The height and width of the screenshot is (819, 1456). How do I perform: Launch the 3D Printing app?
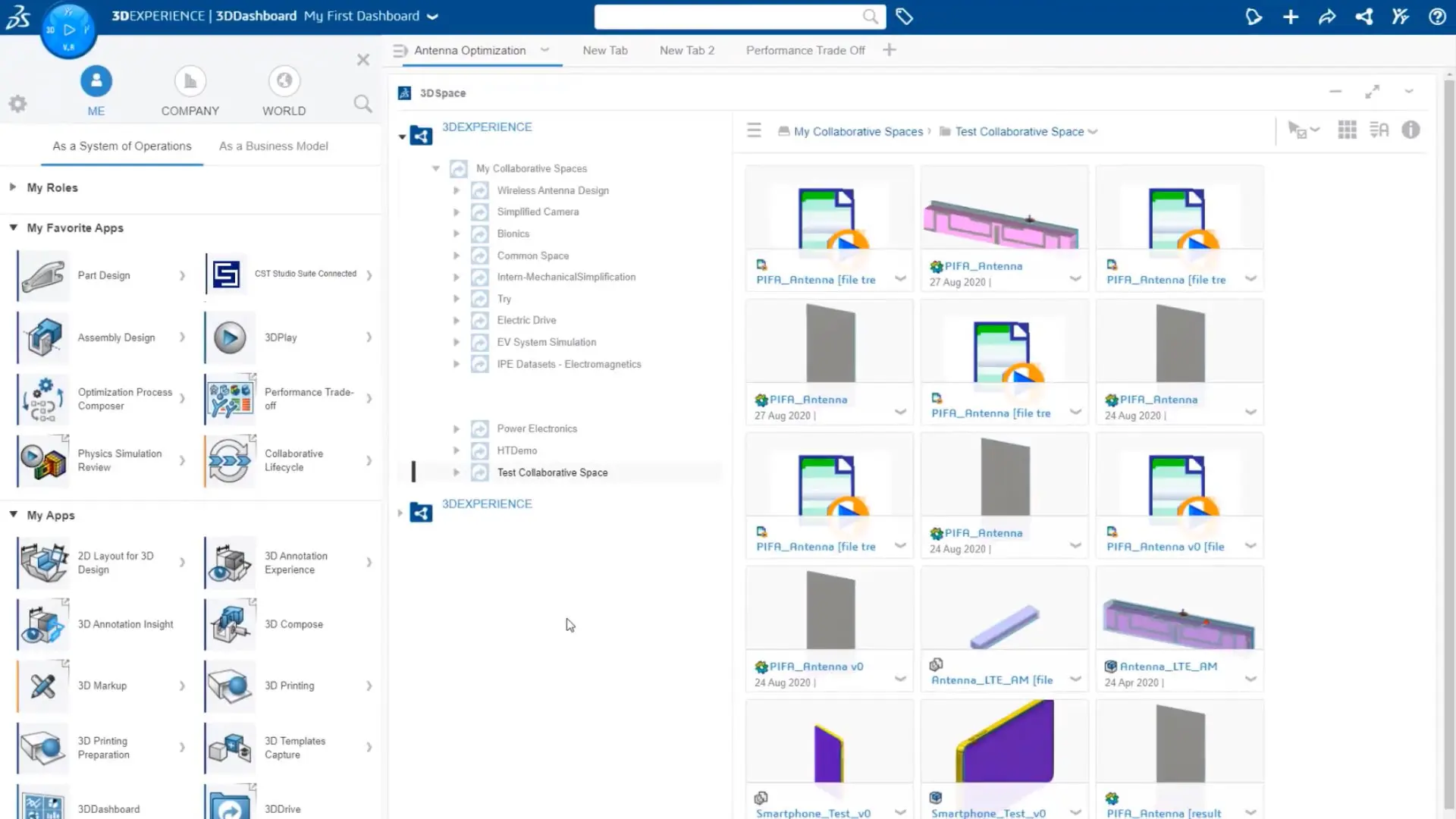point(231,686)
